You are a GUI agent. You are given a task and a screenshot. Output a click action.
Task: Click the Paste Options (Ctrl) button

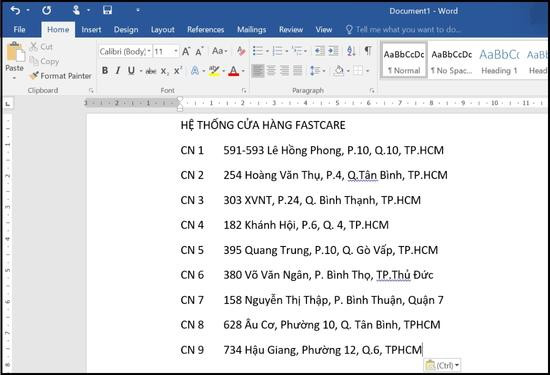pos(442,366)
